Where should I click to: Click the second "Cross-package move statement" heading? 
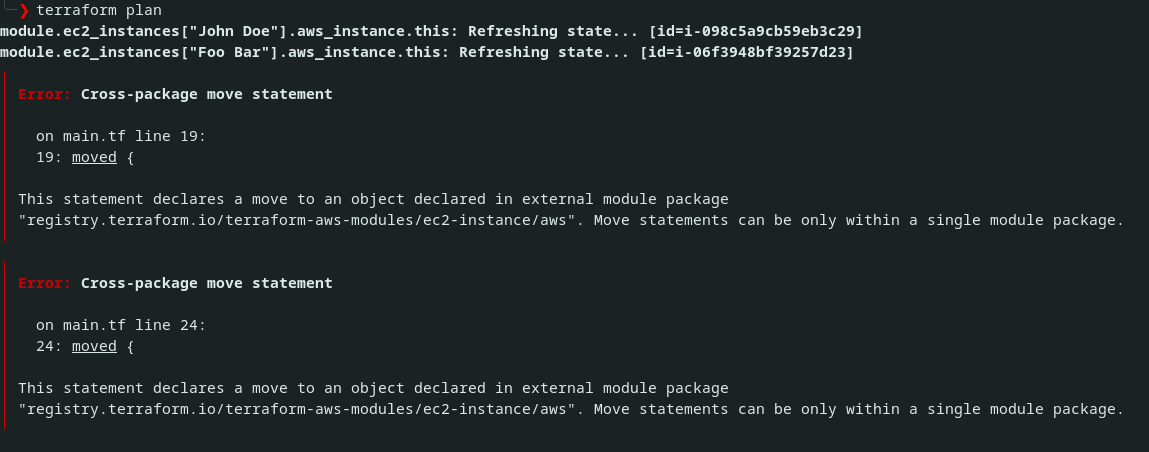pos(206,283)
